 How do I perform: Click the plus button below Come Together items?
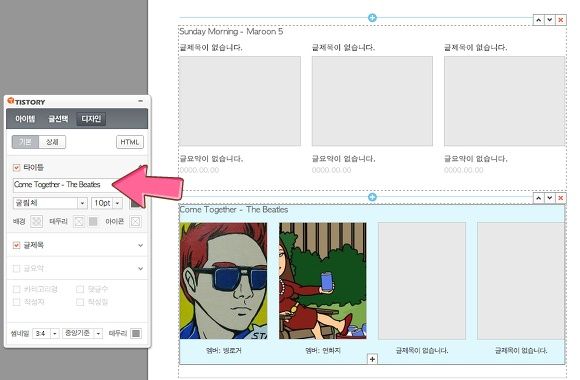372,359
